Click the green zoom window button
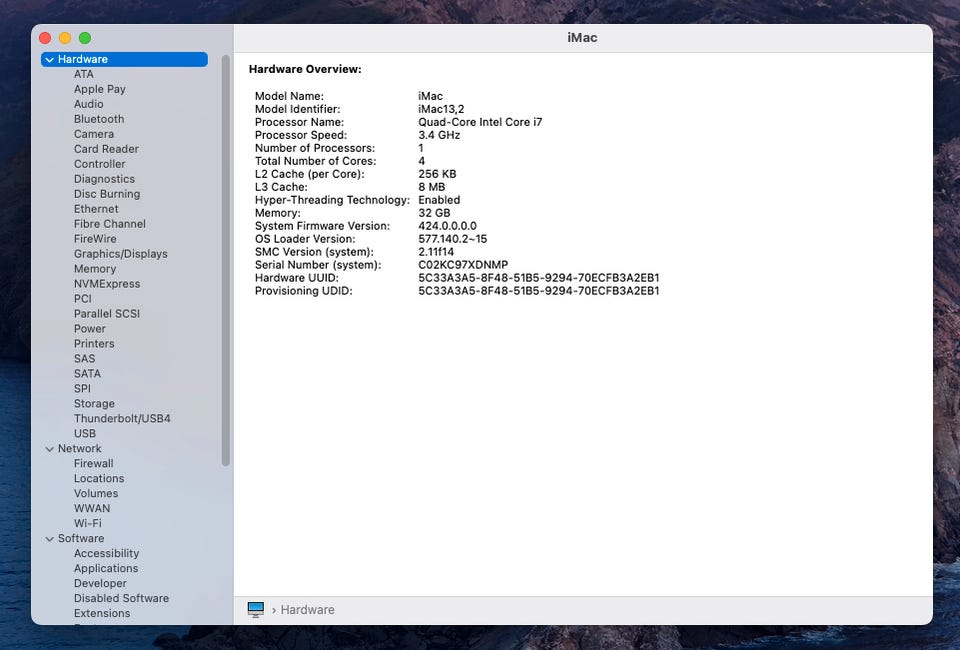Screen dimensions: 960x650 coord(85,38)
